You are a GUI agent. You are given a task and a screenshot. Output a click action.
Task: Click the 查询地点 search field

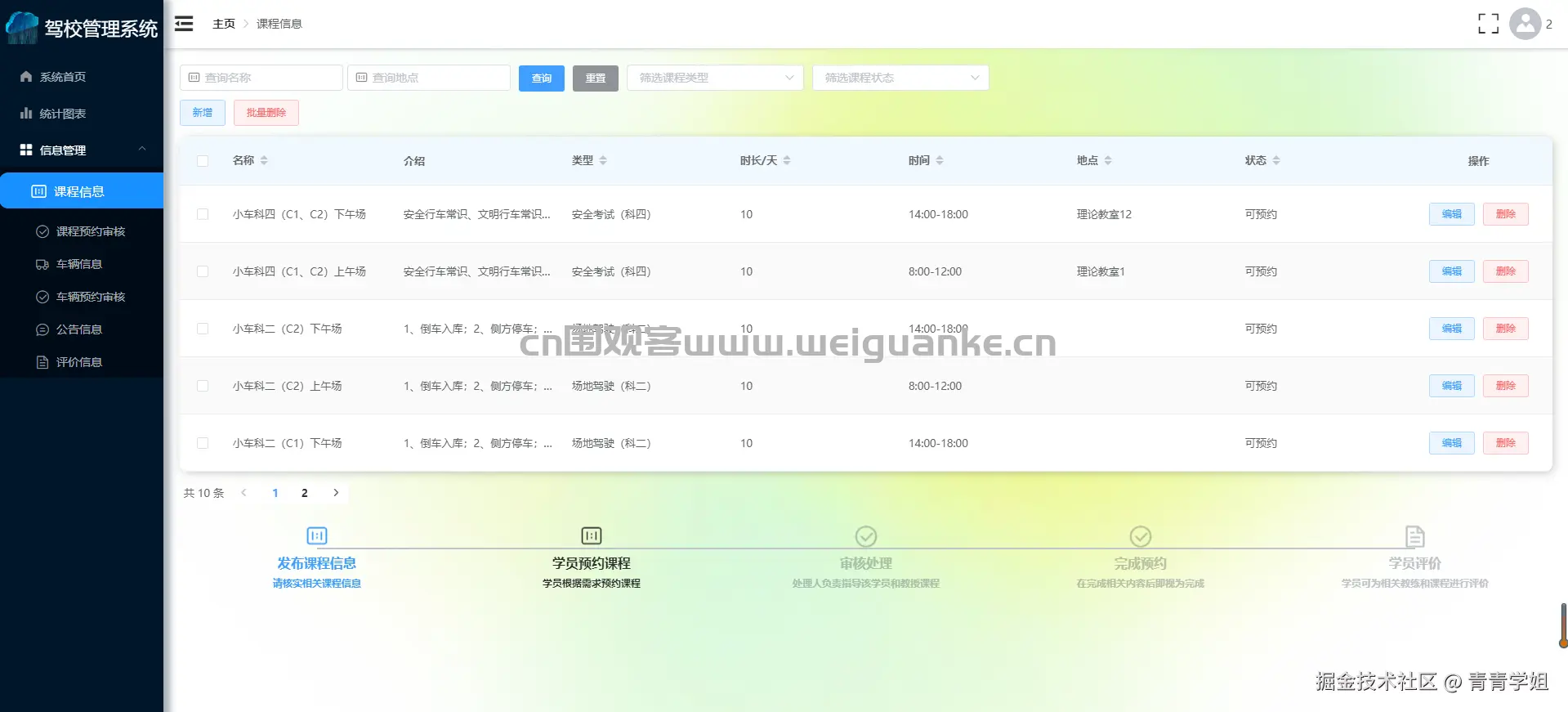click(x=429, y=78)
